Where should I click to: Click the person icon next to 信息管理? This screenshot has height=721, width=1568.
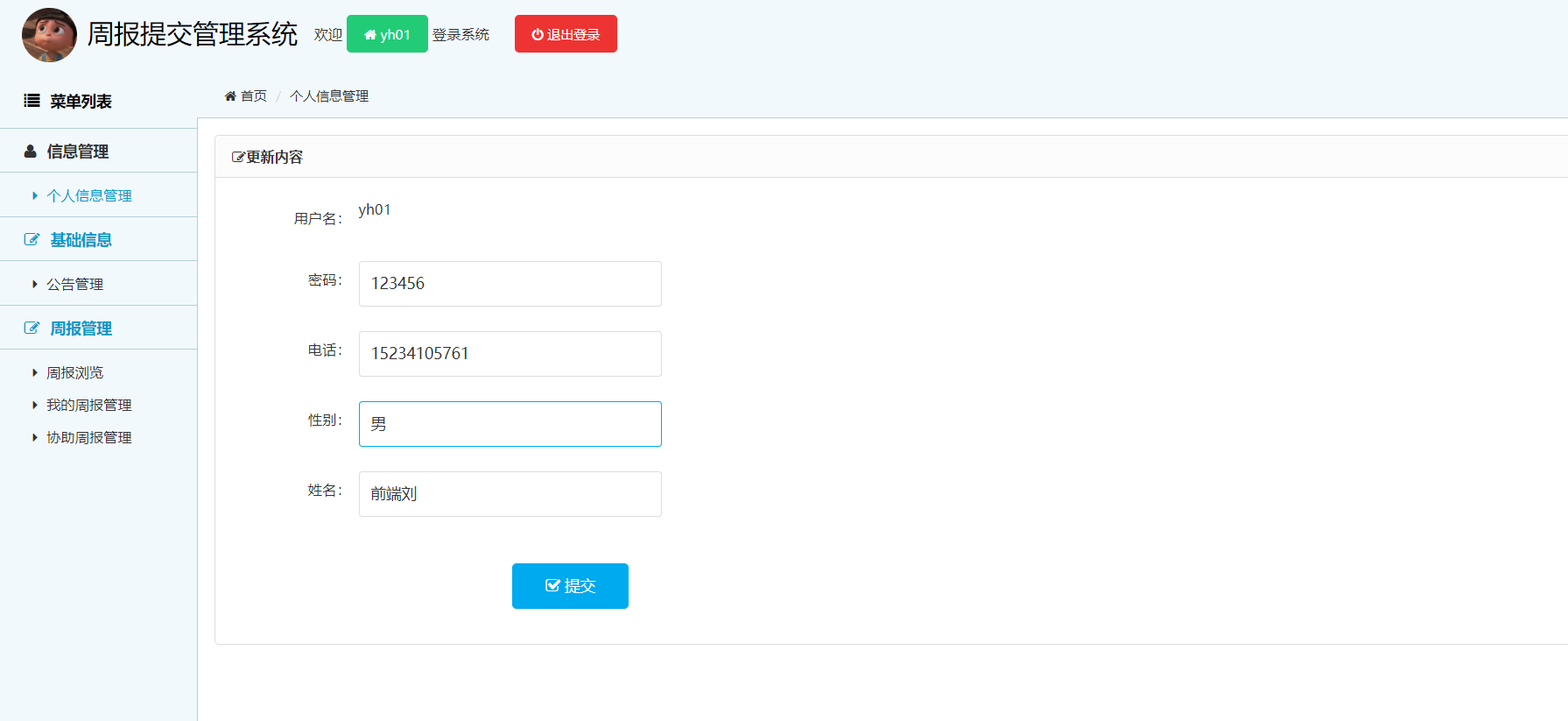[x=31, y=151]
